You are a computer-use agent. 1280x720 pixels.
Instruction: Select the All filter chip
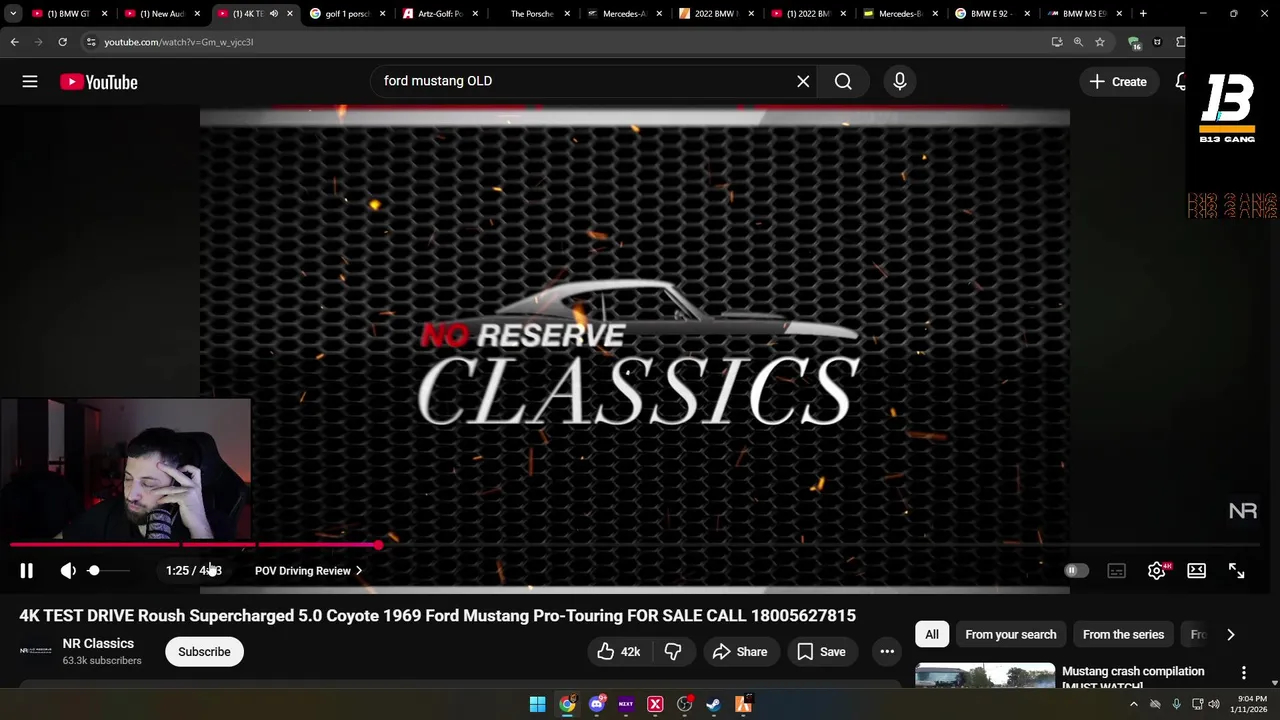[x=932, y=635]
